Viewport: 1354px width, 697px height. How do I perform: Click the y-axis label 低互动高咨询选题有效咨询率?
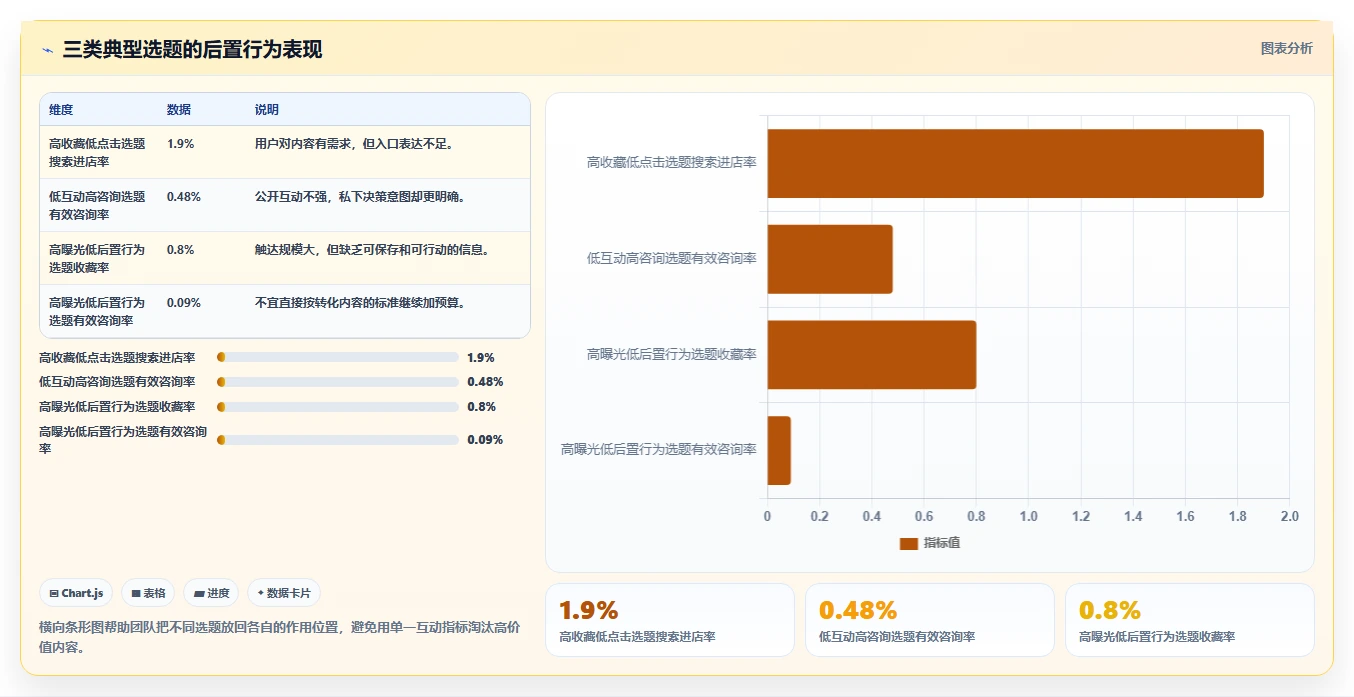point(672,259)
